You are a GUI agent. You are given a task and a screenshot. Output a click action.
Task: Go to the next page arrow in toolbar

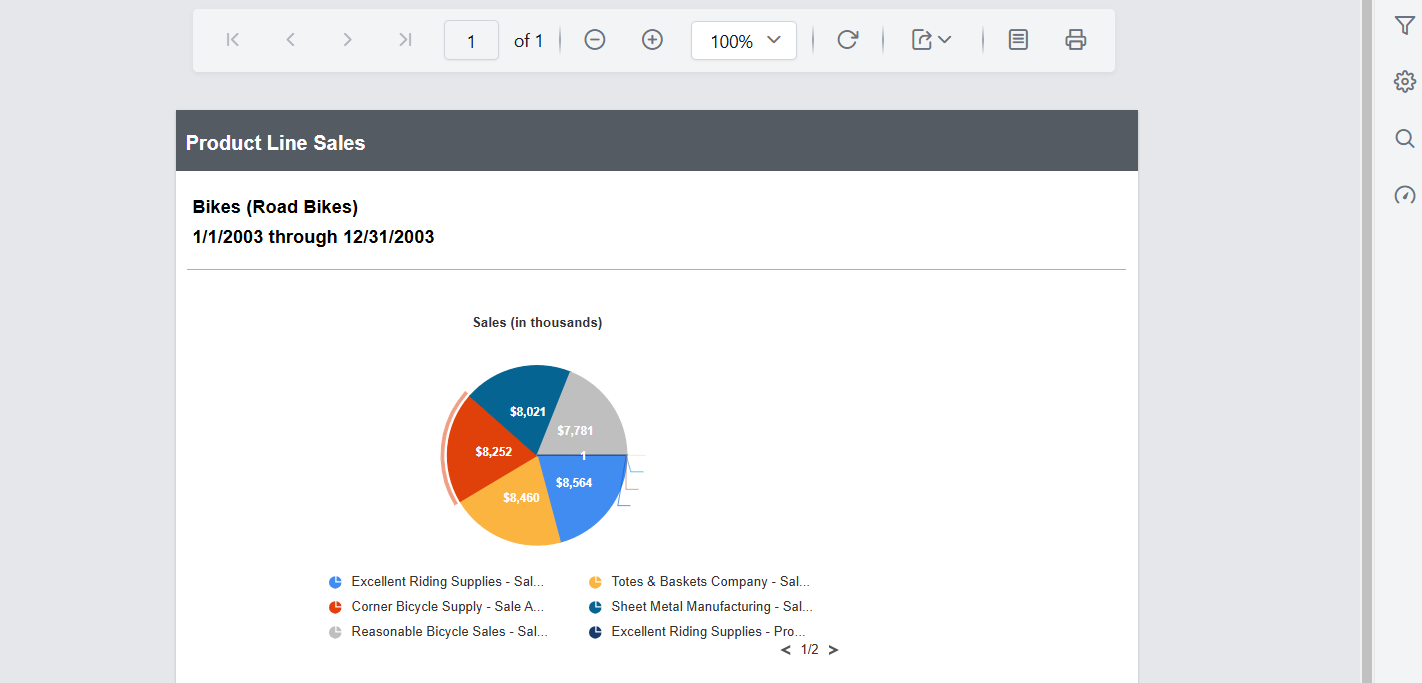coord(347,40)
